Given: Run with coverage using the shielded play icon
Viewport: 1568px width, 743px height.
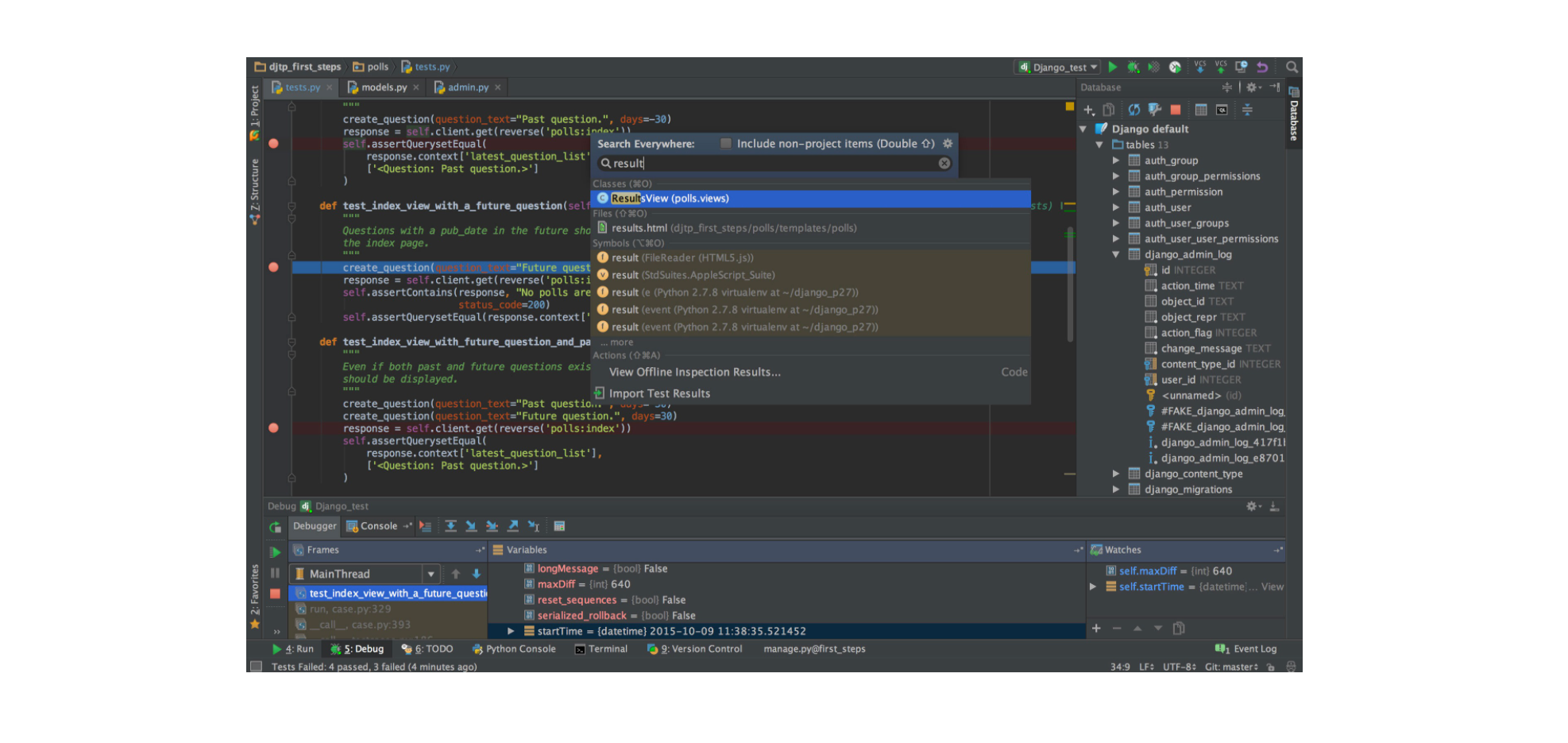Looking at the screenshot, I should tap(1153, 67).
